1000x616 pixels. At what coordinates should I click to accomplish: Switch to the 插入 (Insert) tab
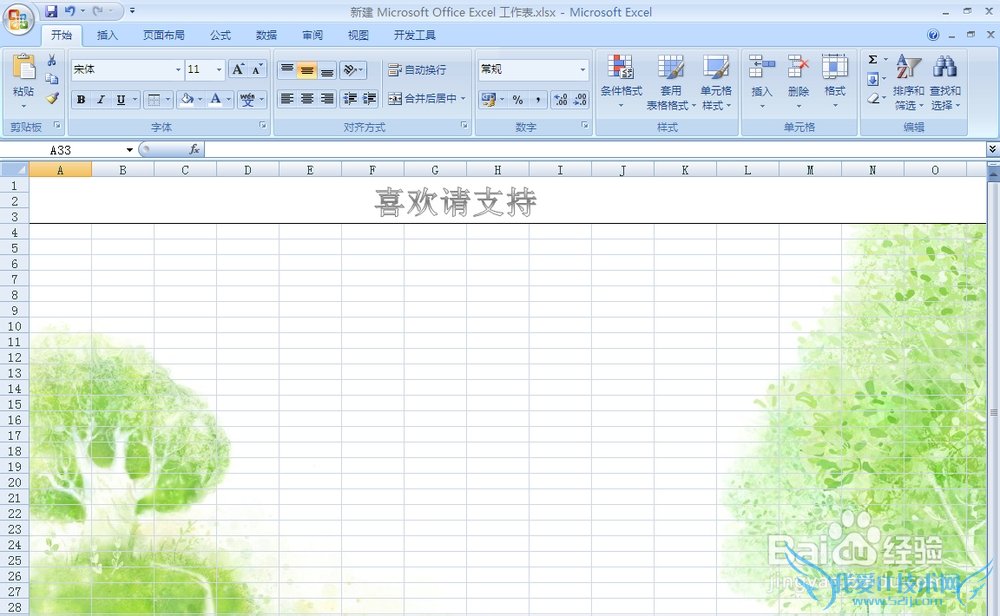pyautogui.click(x=107, y=35)
